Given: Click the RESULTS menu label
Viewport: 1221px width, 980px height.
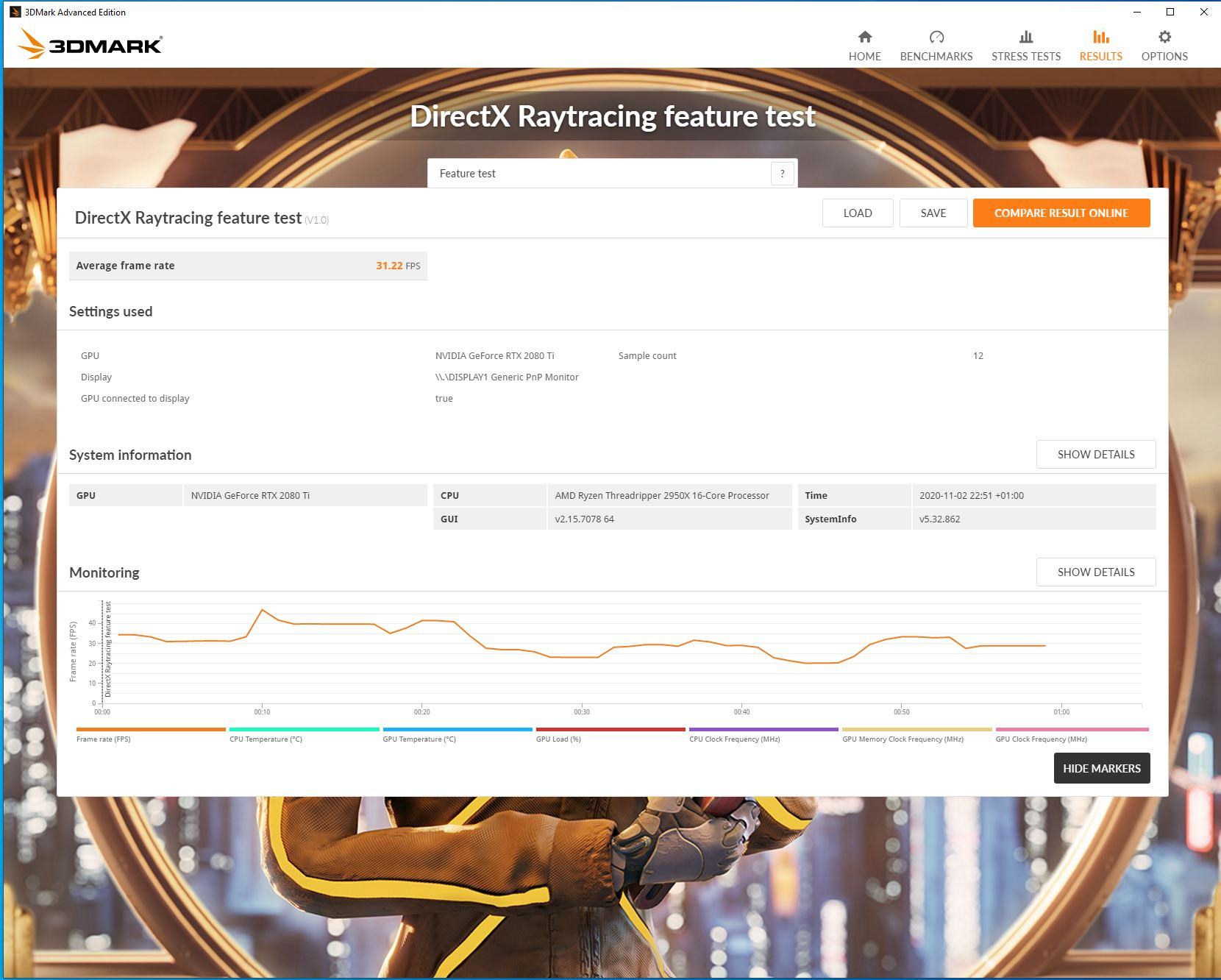Looking at the screenshot, I should coord(1101,56).
